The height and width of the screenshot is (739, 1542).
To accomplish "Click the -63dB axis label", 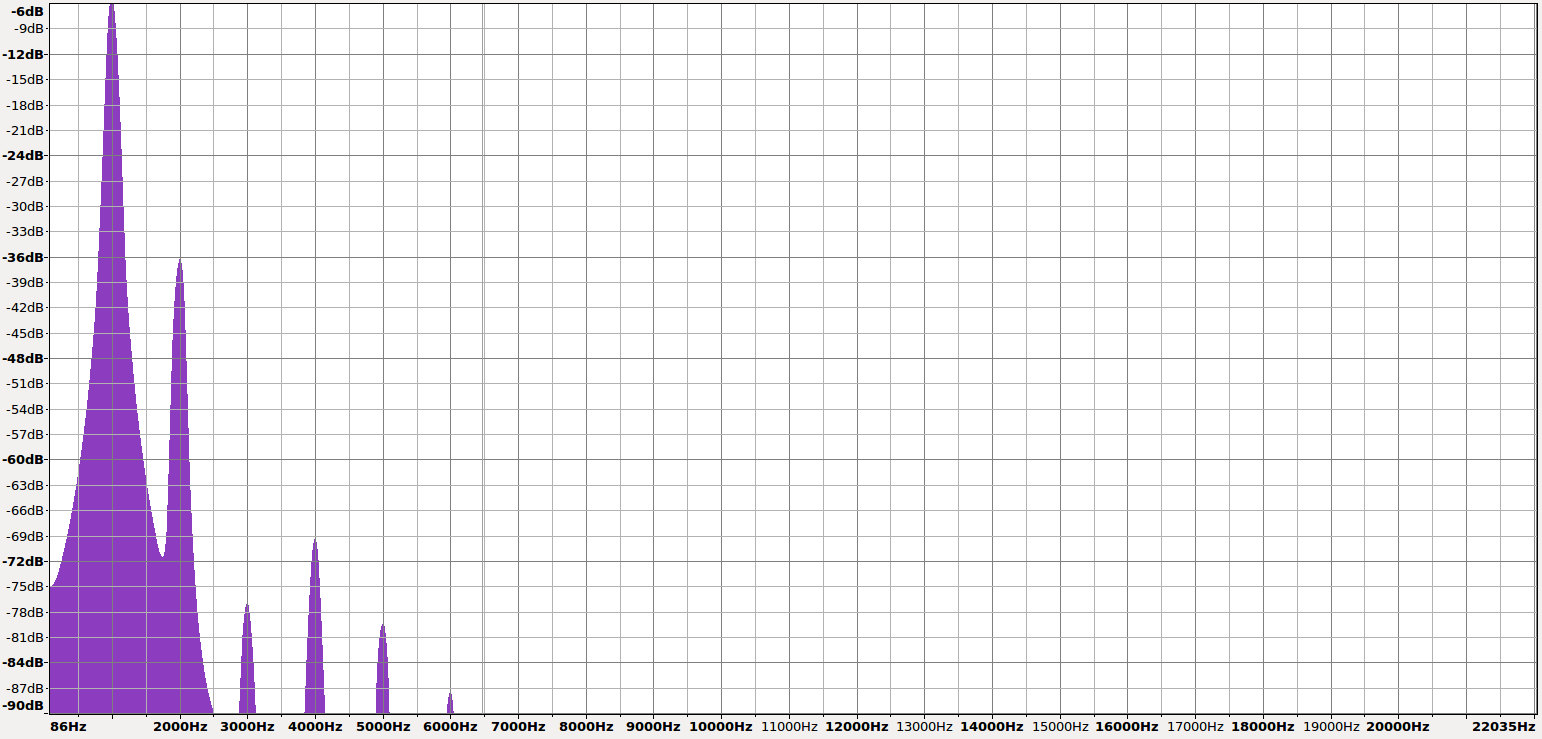I will coord(25,485).
